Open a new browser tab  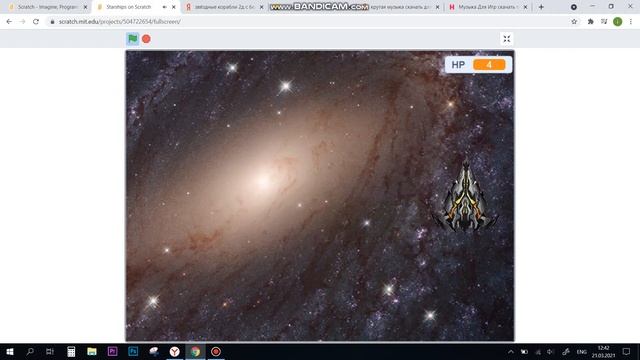(541, 7)
